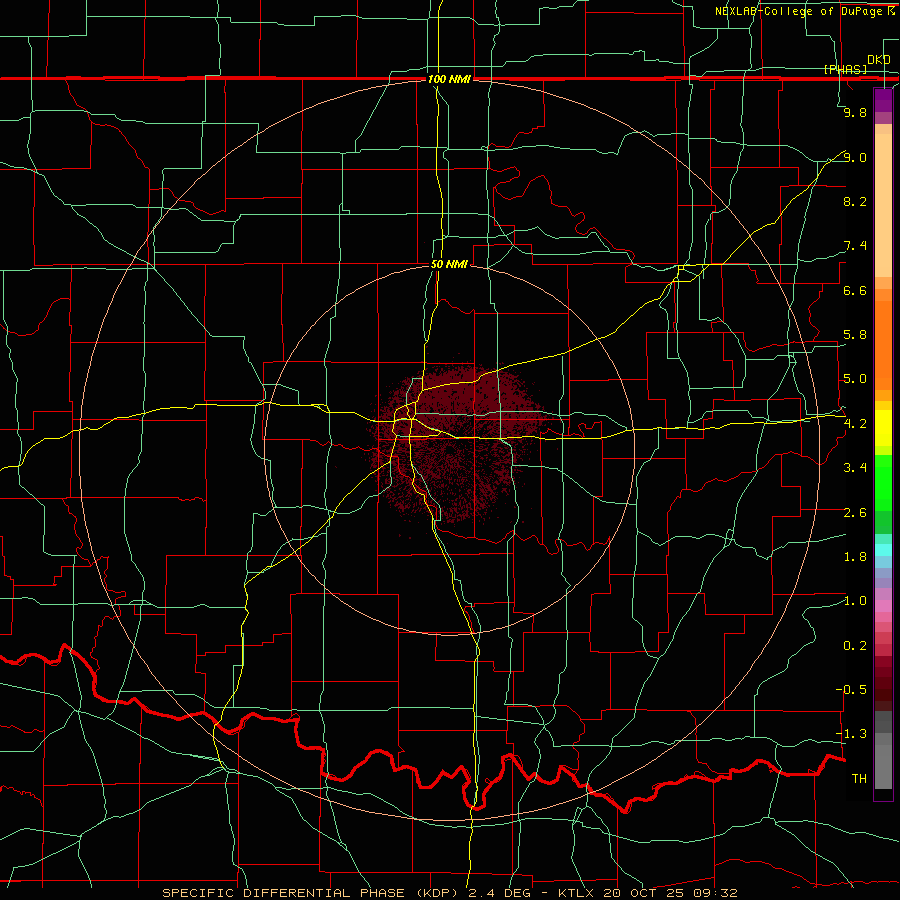Click the 9.0 scale value
This screenshot has width=900, height=900.
[855, 157]
